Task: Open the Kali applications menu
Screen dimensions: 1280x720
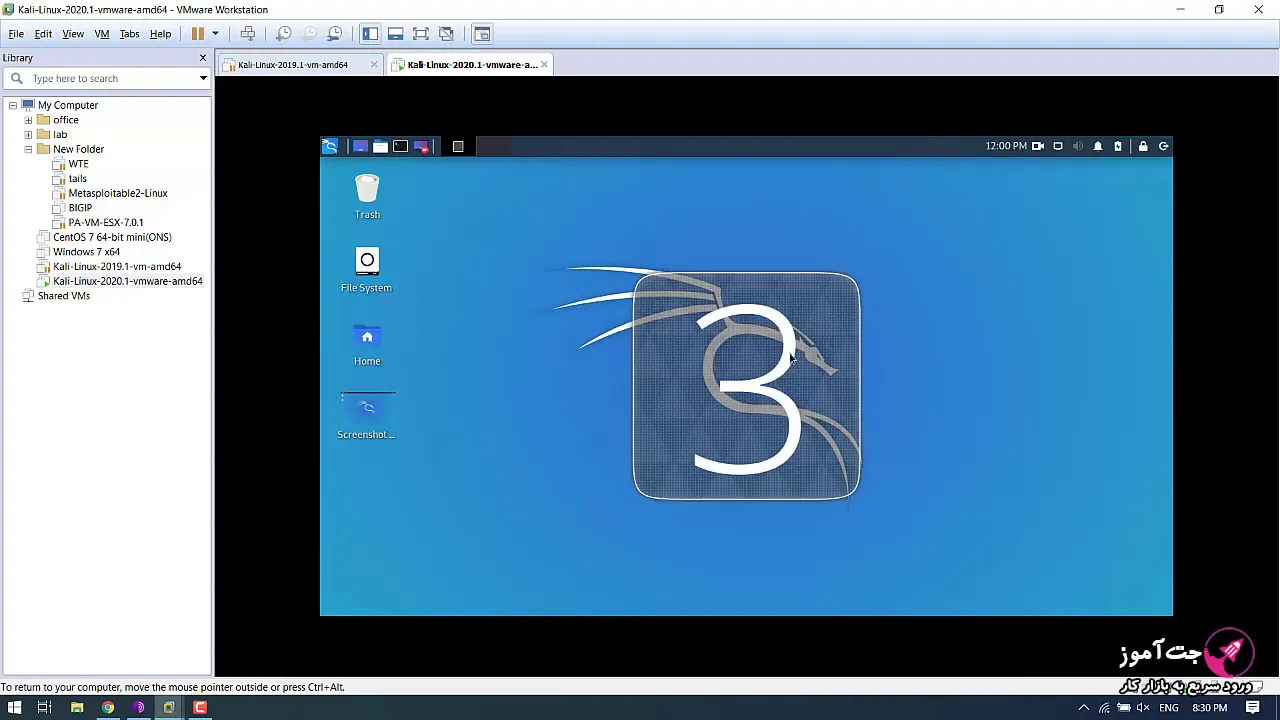Action: click(330, 146)
